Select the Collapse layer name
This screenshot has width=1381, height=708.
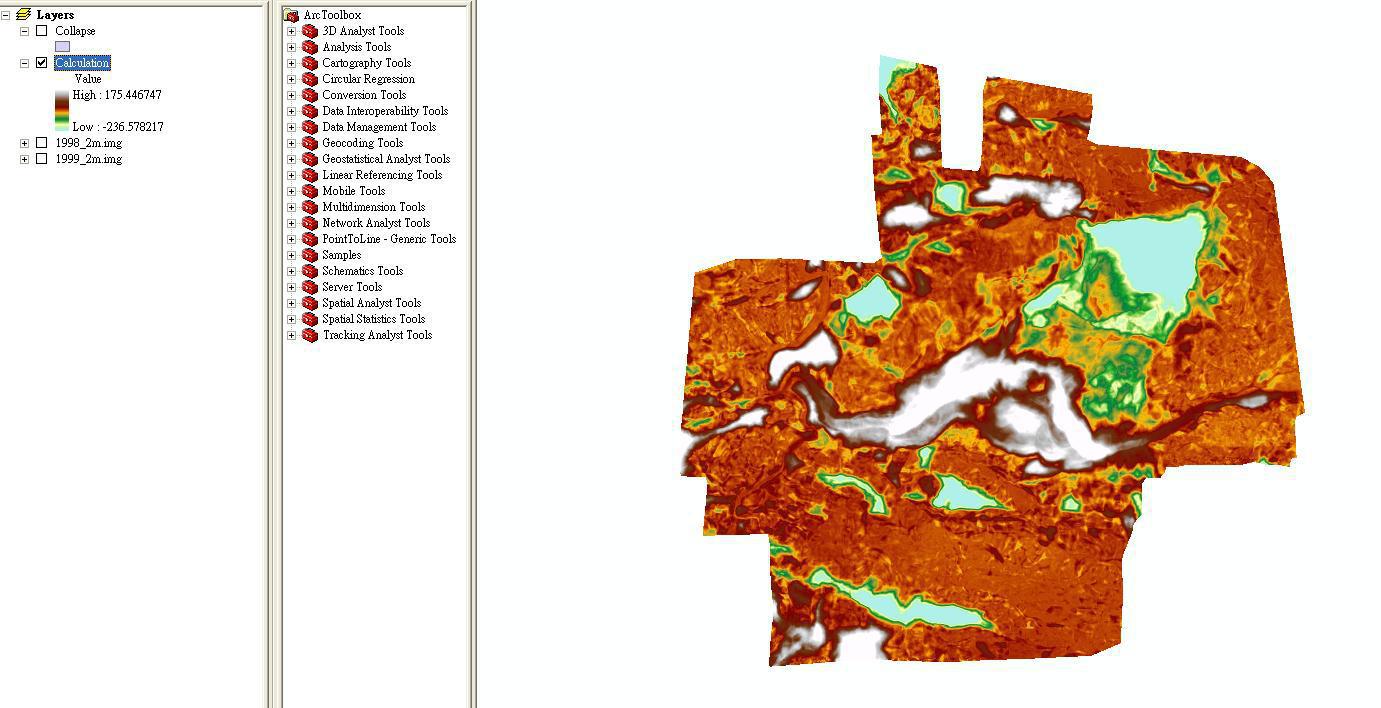75,31
